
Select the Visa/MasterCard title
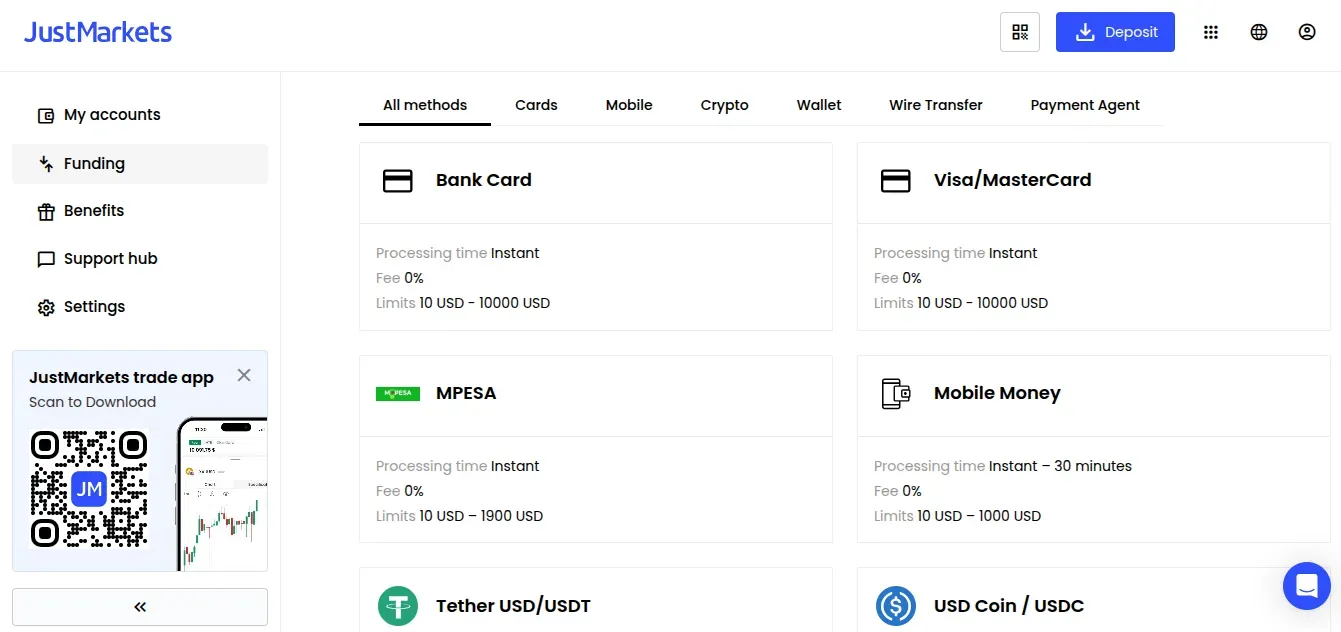[x=1013, y=180]
